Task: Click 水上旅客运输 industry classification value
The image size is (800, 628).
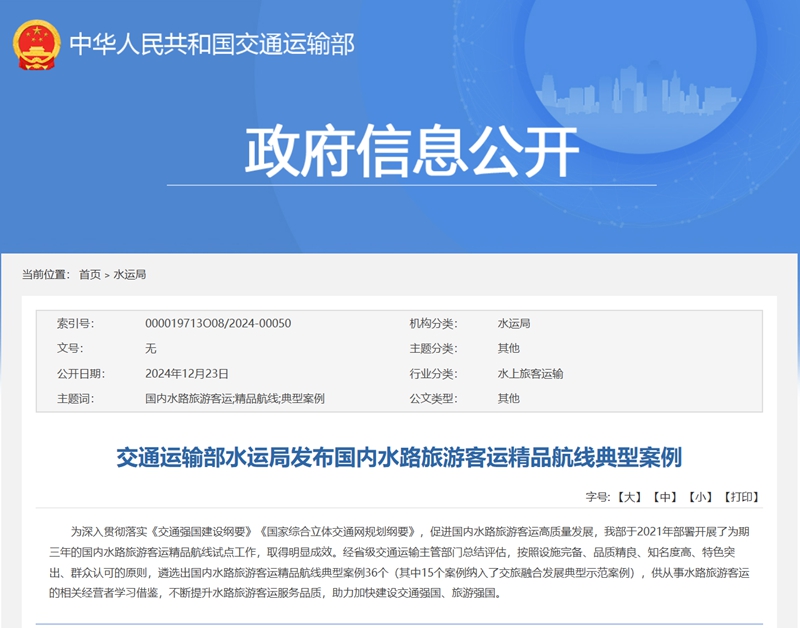Action: click(530, 373)
